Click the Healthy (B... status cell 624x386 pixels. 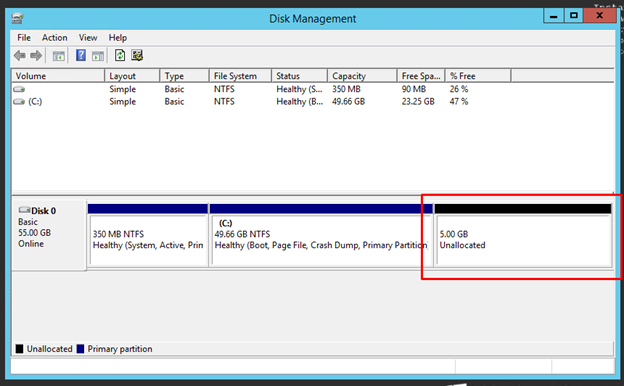[x=300, y=101]
